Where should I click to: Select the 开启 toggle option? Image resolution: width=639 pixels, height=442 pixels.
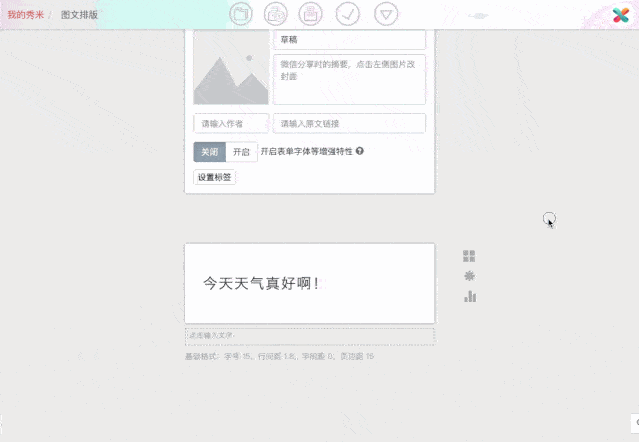pyautogui.click(x=241, y=152)
